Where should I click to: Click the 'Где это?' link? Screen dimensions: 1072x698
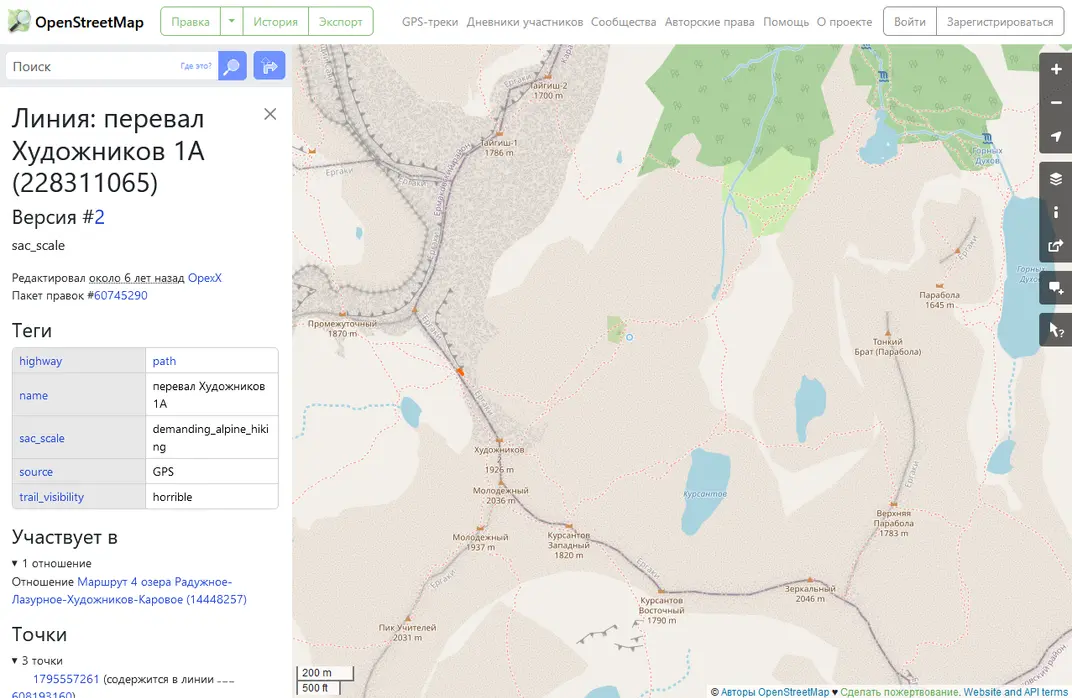click(x=196, y=66)
